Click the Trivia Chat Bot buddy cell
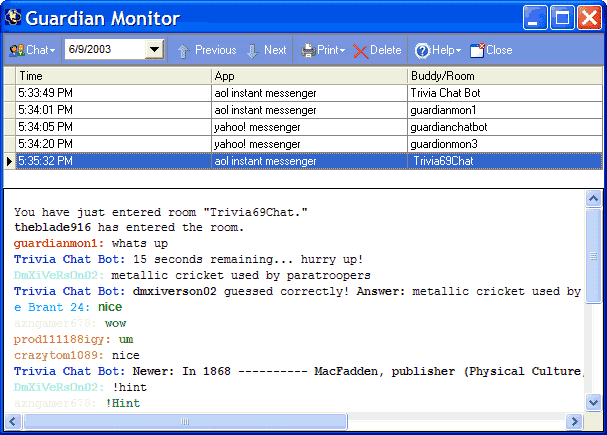Viewport: 607px width, 435px height. click(505, 93)
